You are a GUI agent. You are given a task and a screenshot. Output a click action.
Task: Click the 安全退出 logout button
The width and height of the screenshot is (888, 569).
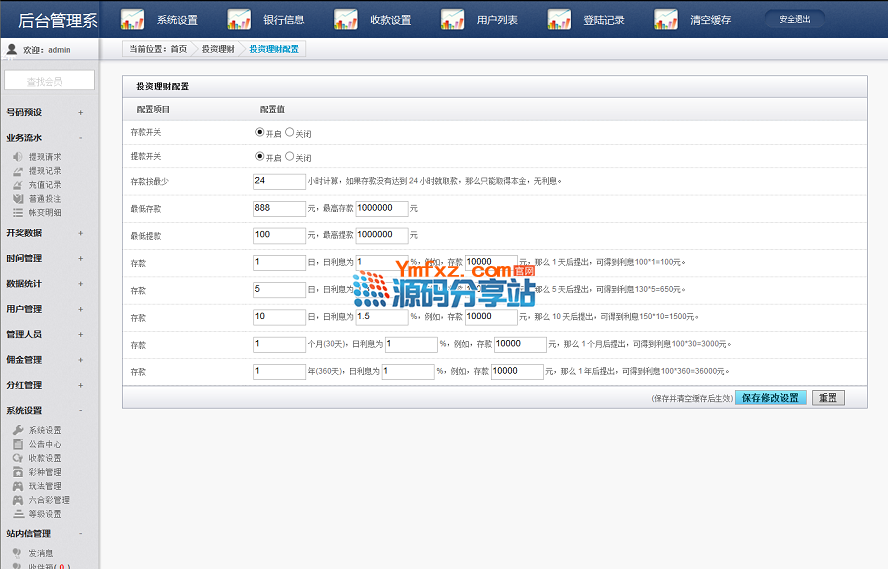794,19
